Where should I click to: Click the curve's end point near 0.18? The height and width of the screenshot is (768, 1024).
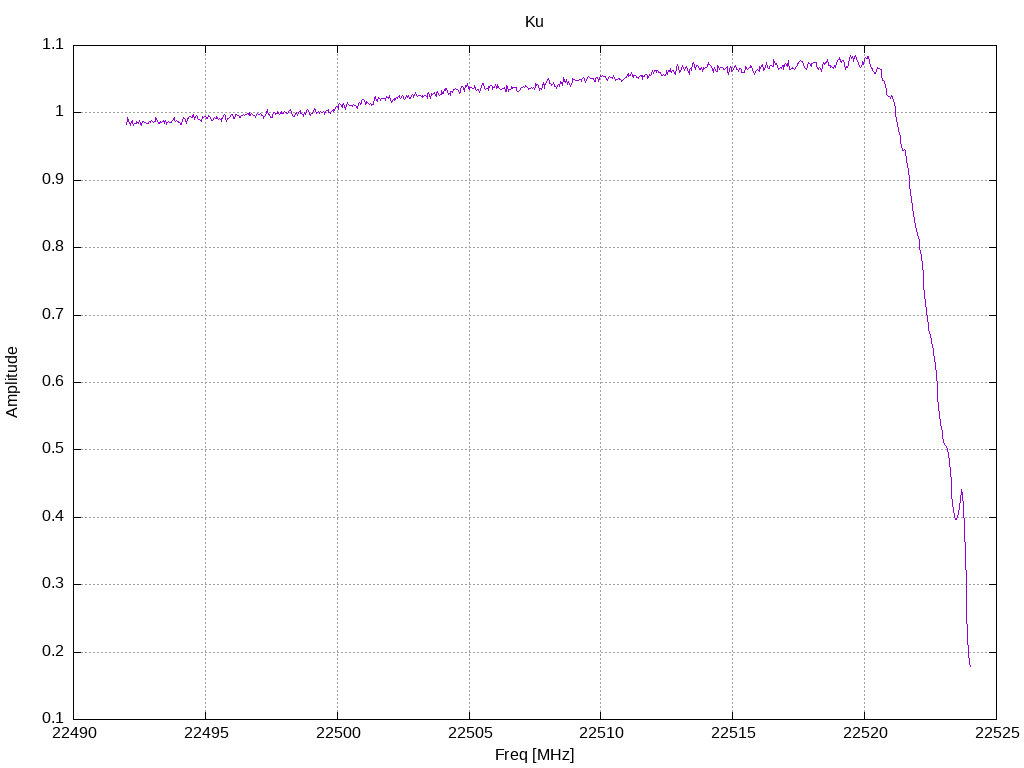click(970, 665)
